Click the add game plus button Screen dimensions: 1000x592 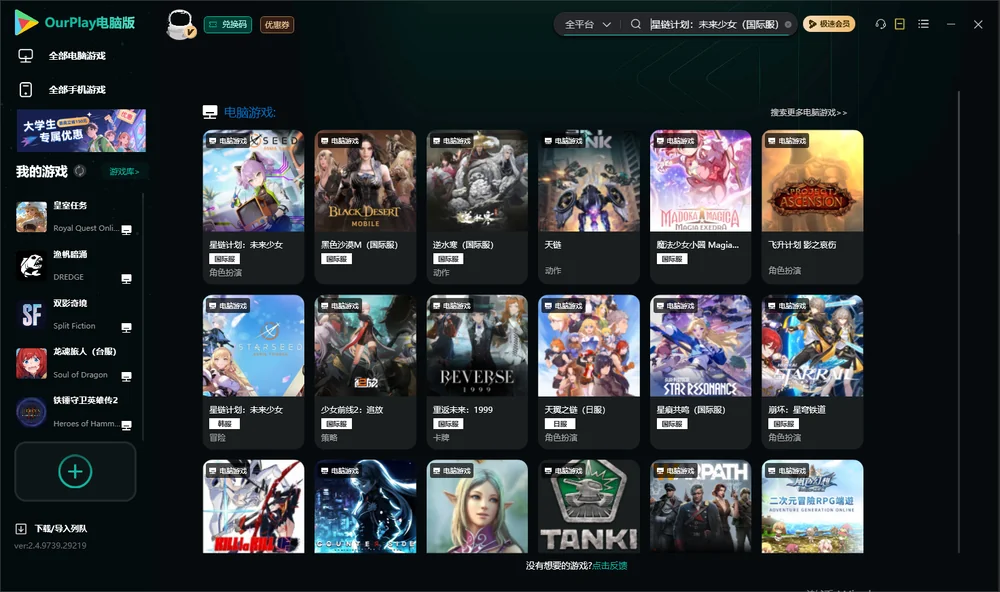point(75,471)
